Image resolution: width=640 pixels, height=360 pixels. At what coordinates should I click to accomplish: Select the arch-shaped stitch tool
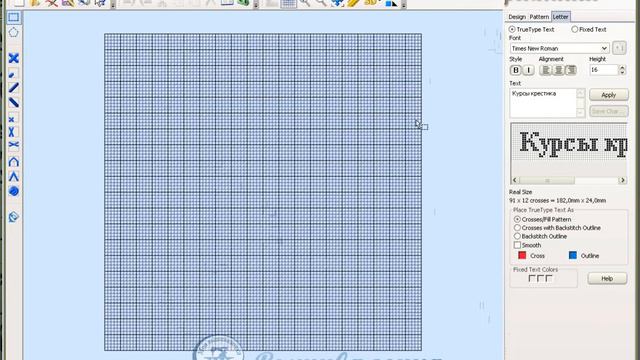click(13, 162)
